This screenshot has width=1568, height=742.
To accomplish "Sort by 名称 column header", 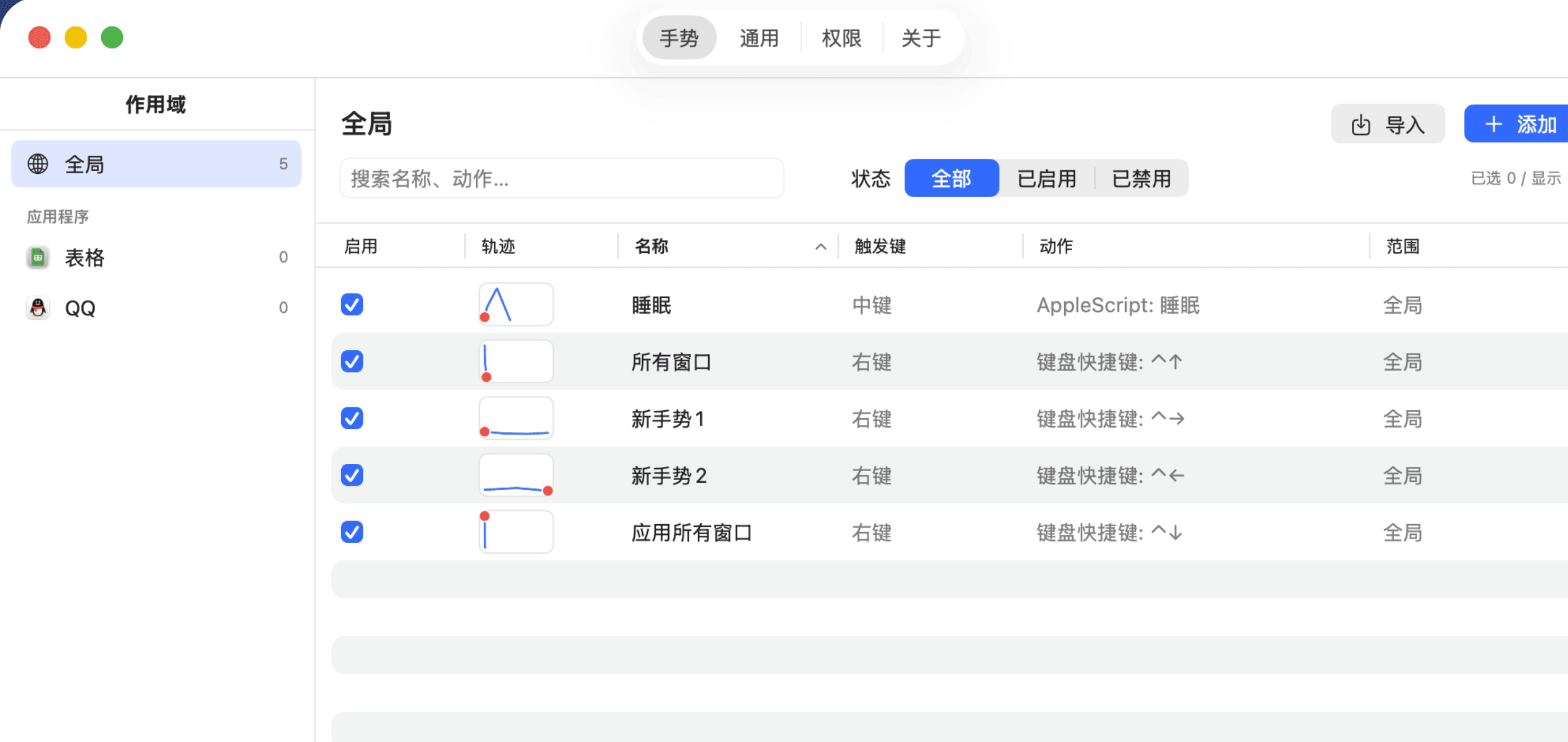I will click(x=651, y=247).
